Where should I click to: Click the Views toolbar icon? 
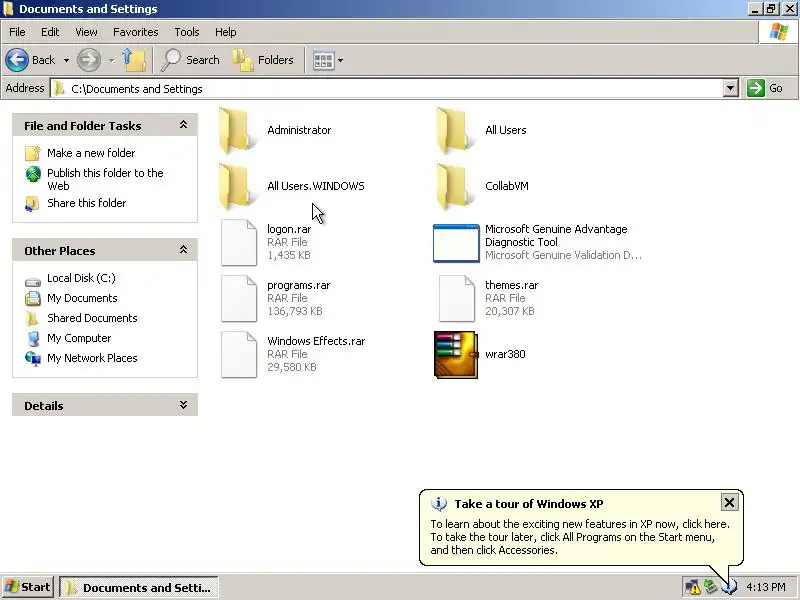pos(323,61)
